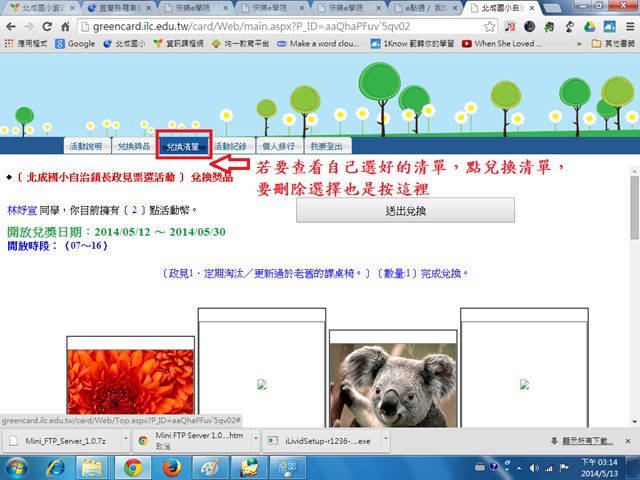Open the 其他書籤 bookmarks folder

tap(610, 44)
